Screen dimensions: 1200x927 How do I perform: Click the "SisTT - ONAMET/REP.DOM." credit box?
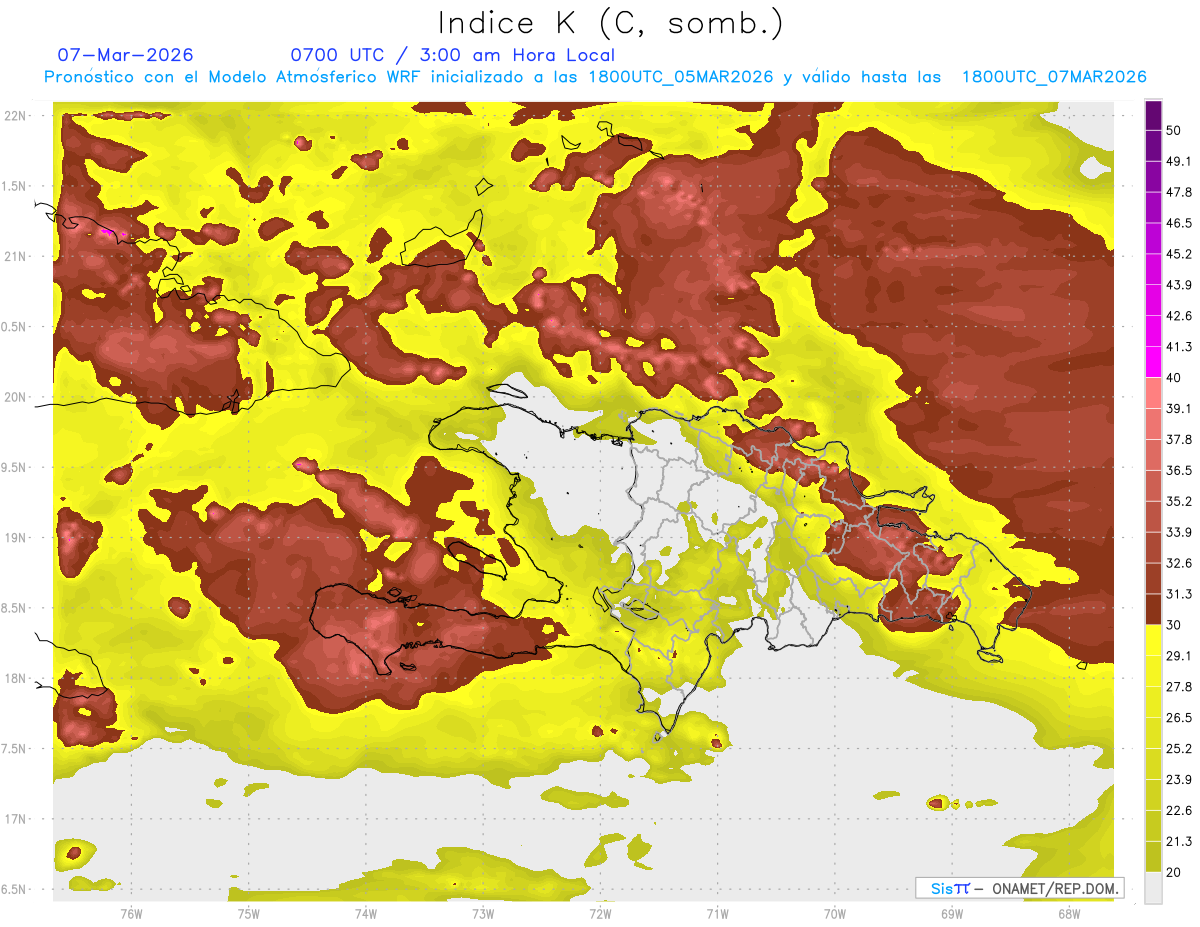1019,888
